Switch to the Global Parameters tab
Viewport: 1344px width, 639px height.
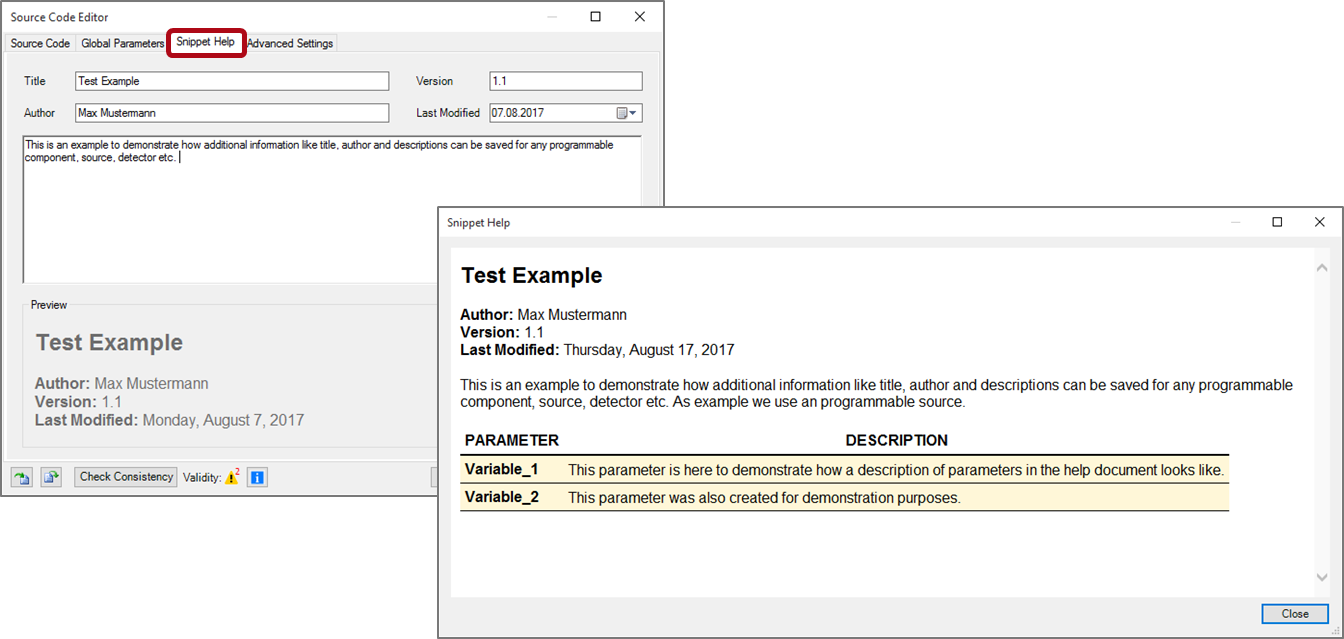(122, 44)
